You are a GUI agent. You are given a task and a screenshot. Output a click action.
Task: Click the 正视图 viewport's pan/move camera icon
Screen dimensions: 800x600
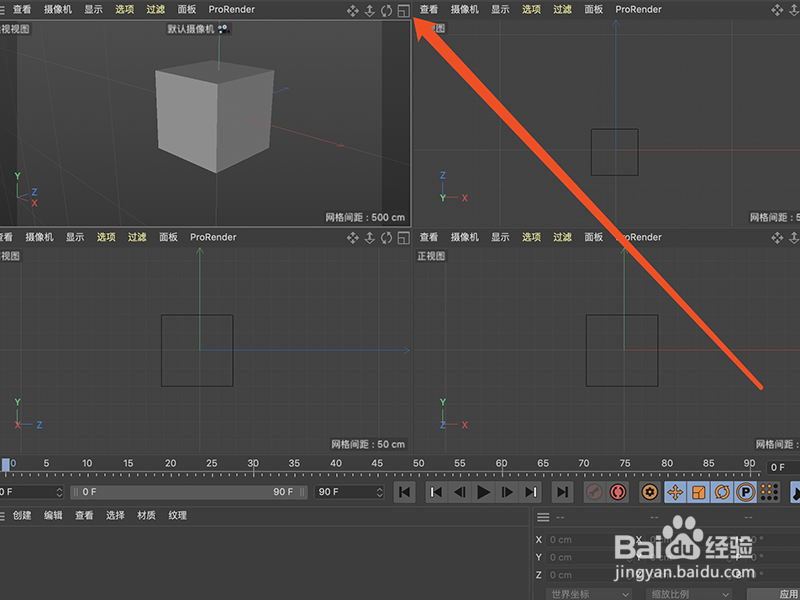click(777, 238)
